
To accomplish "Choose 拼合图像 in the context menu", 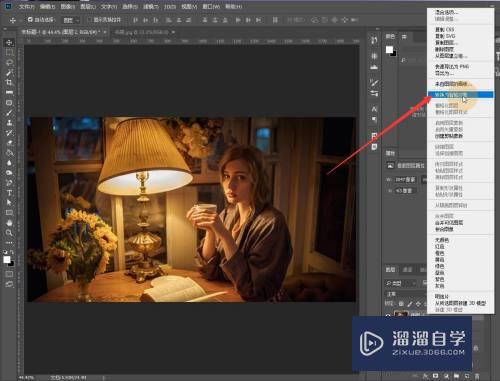I will tap(444, 229).
